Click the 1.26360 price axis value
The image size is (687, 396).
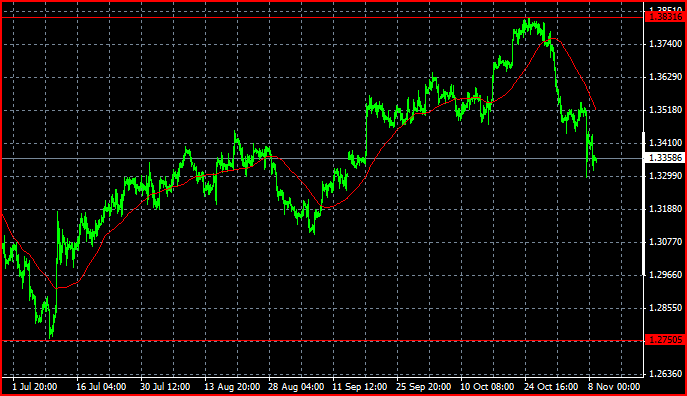666,374
